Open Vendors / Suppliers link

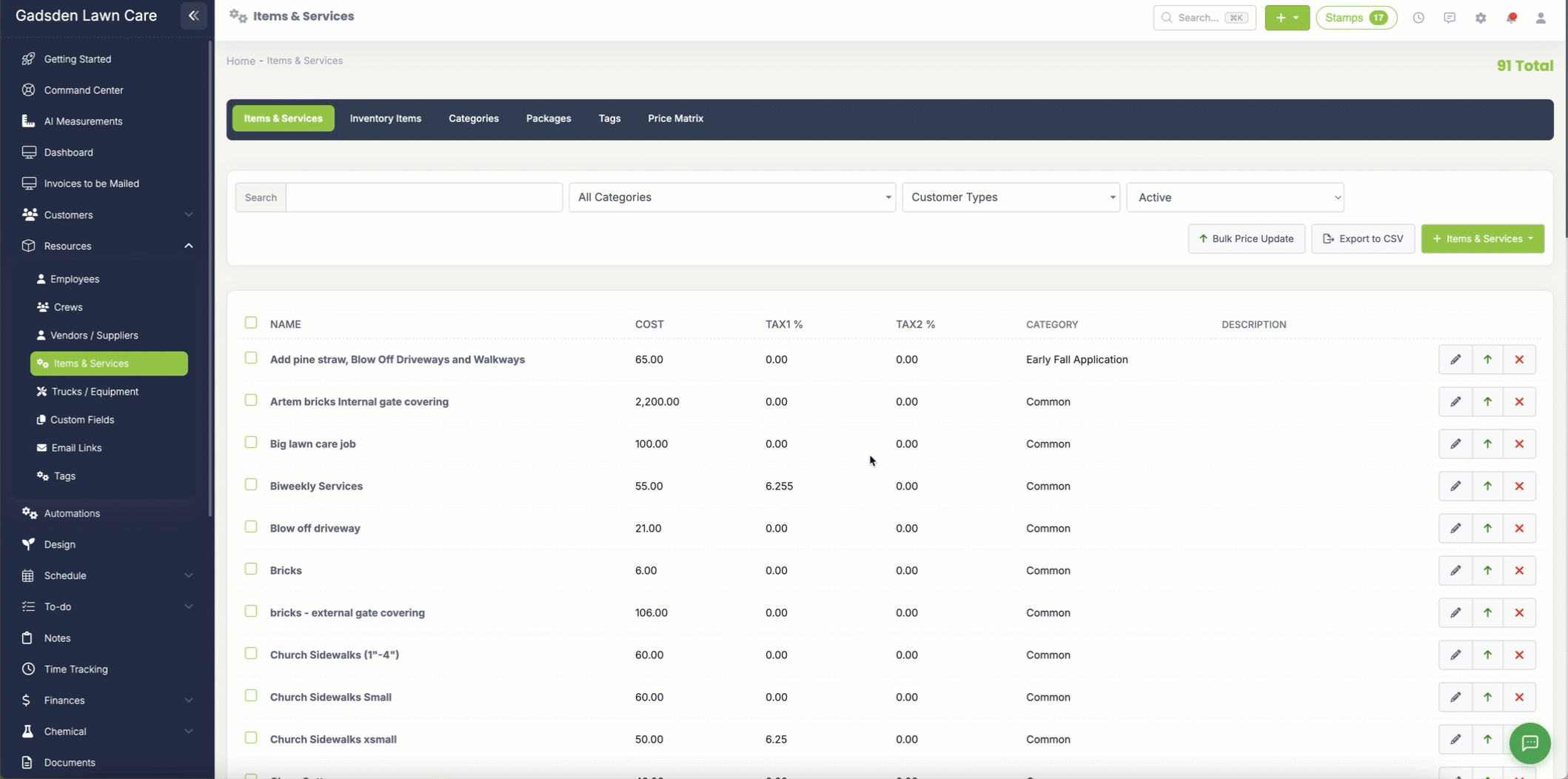(94, 335)
